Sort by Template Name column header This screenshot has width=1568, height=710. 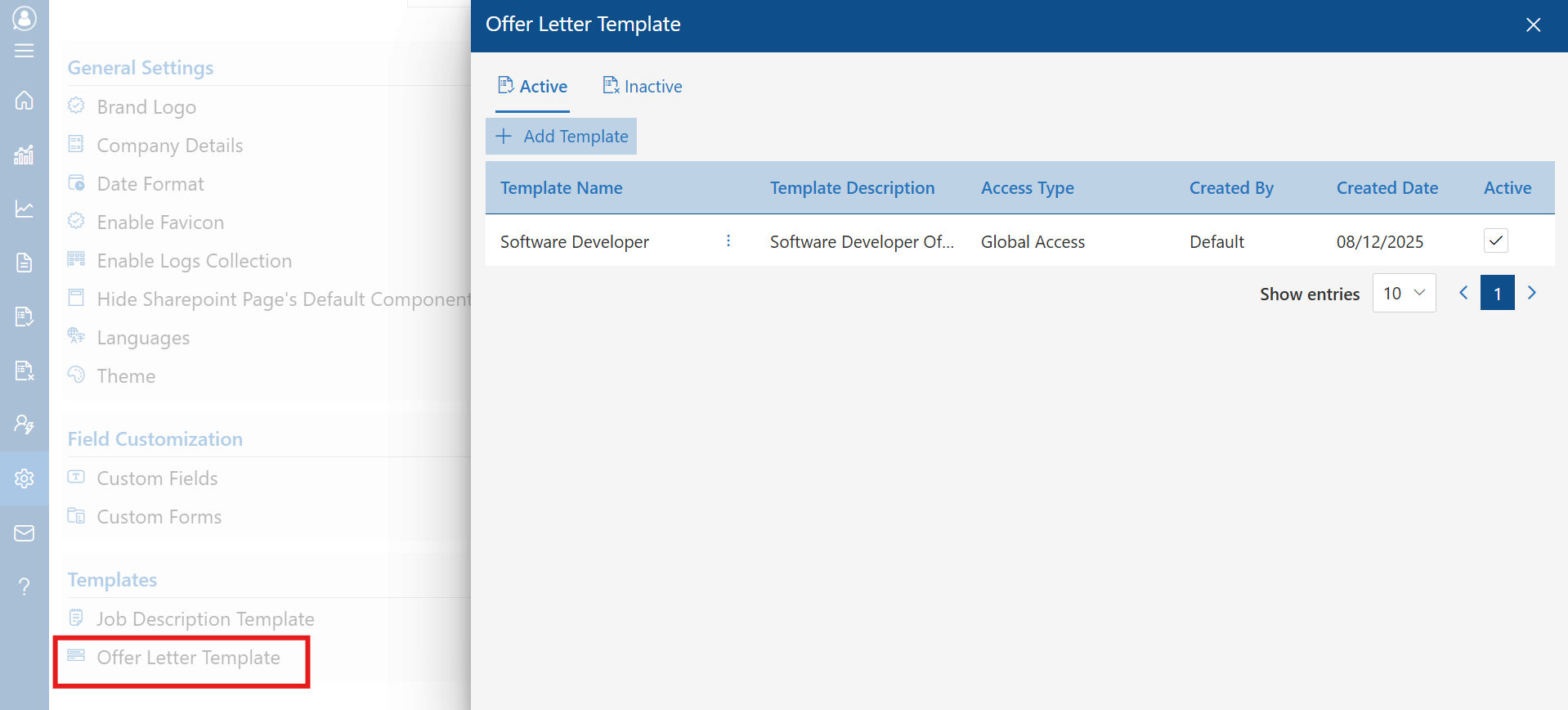coord(562,188)
